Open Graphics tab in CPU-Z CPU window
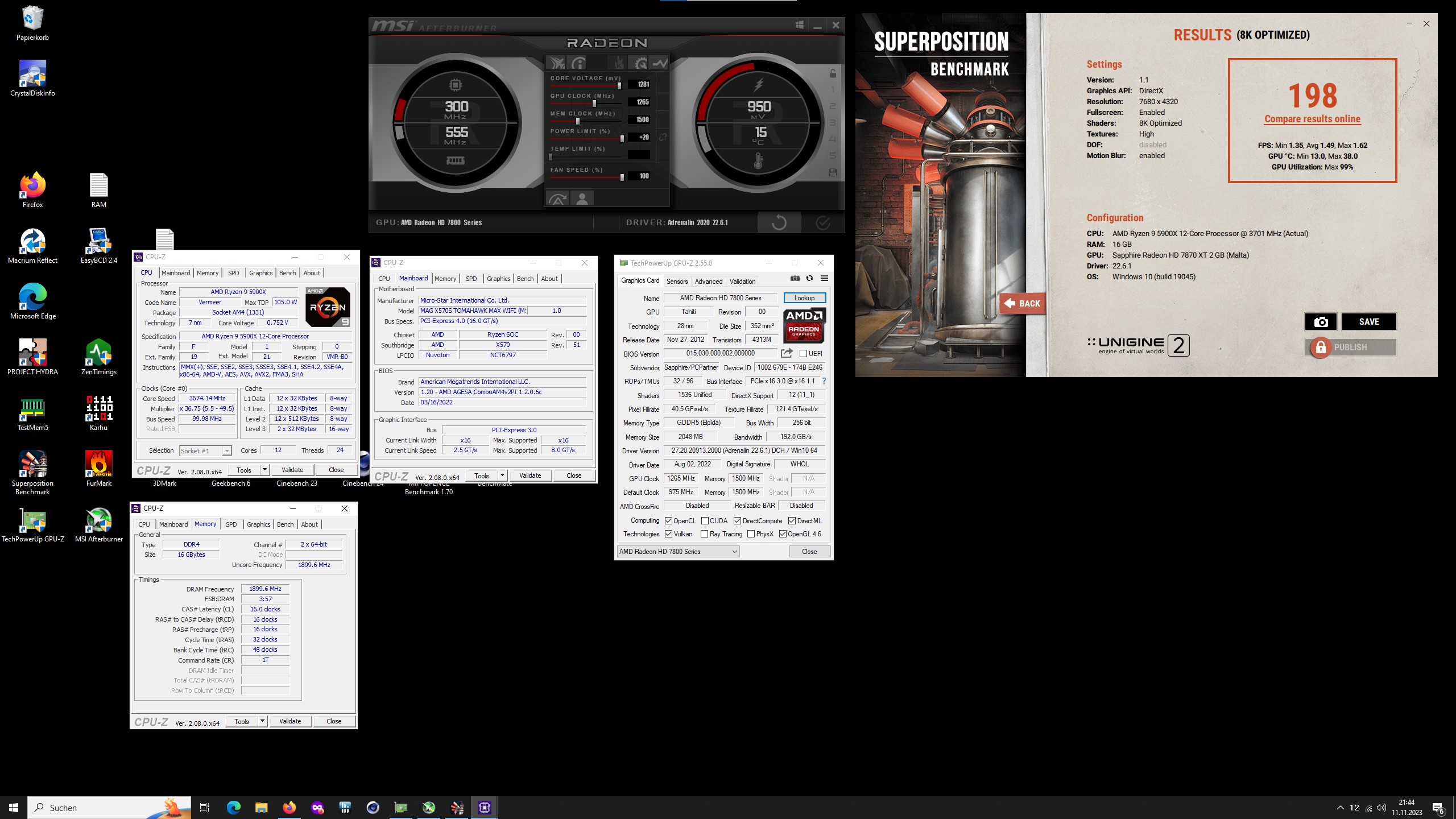The width and height of the screenshot is (1456, 819). click(x=261, y=273)
